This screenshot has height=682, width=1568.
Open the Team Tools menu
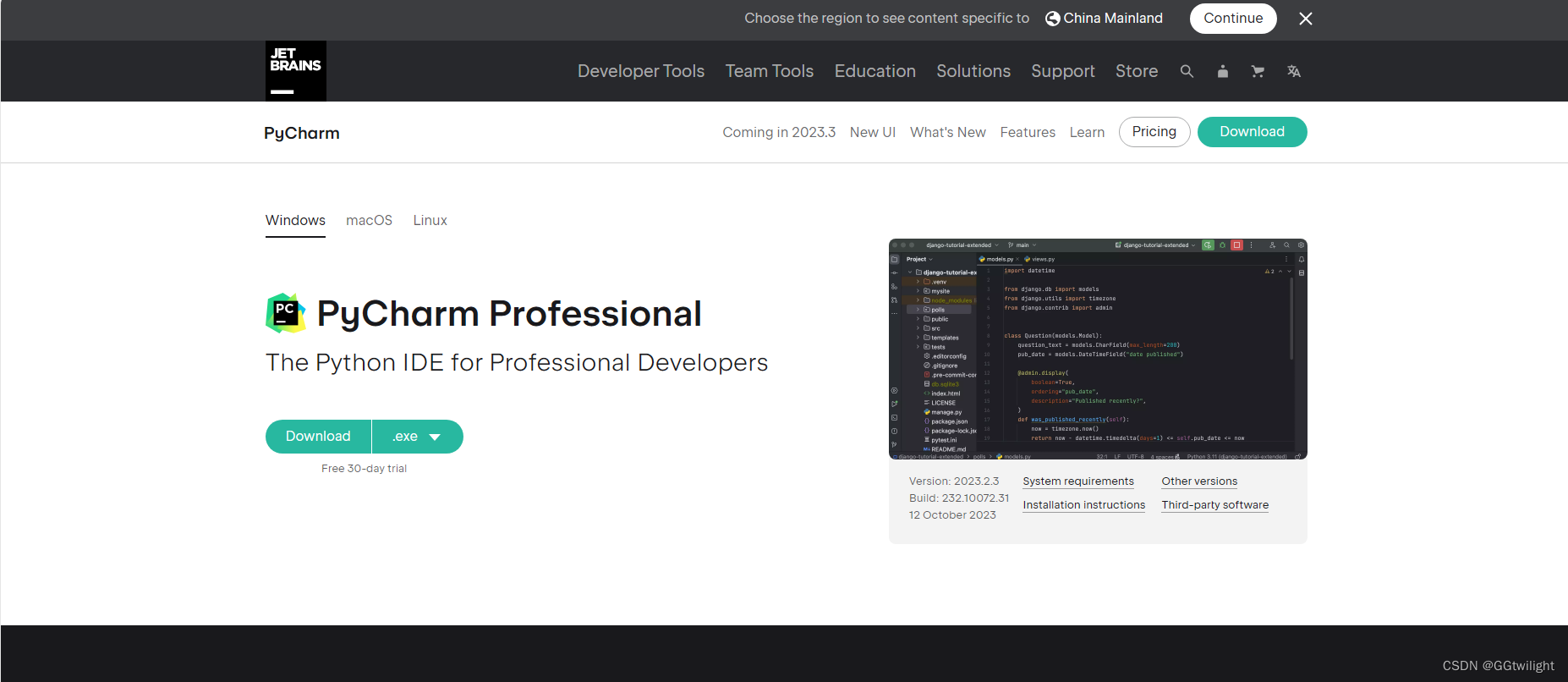[x=770, y=71]
